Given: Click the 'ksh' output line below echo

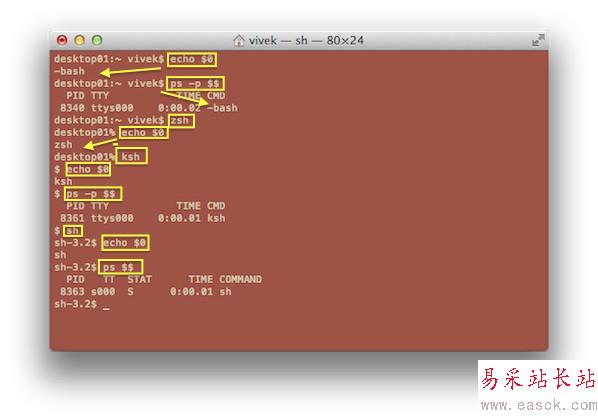Looking at the screenshot, I should [63, 182].
